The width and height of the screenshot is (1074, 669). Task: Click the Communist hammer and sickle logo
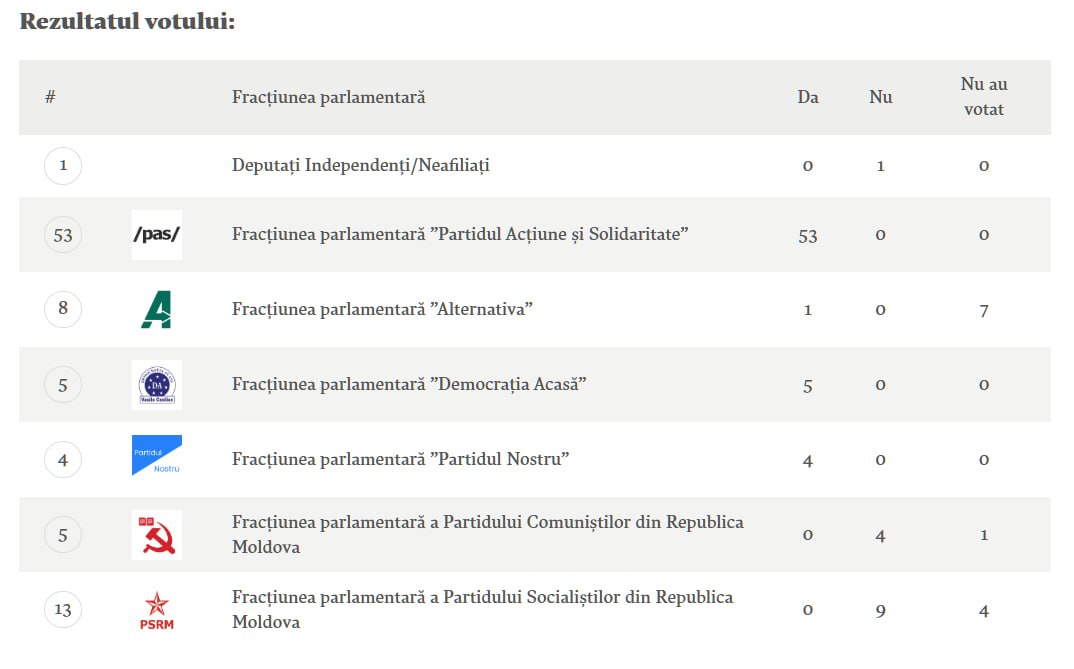(x=157, y=535)
